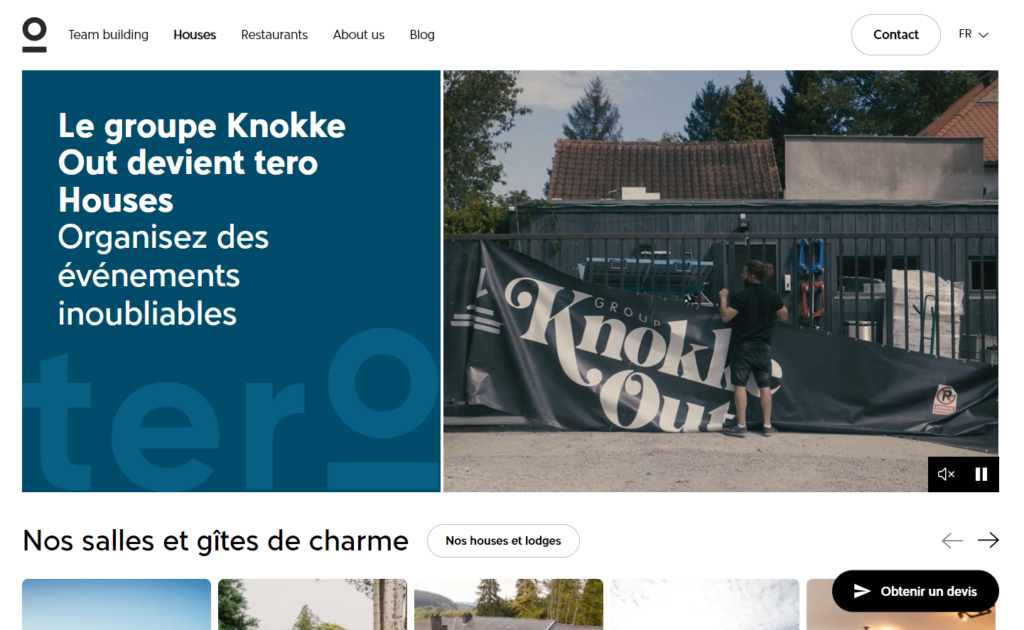The image size is (1024, 630).
Task: Expand the FR language chevron
Action: coord(984,35)
